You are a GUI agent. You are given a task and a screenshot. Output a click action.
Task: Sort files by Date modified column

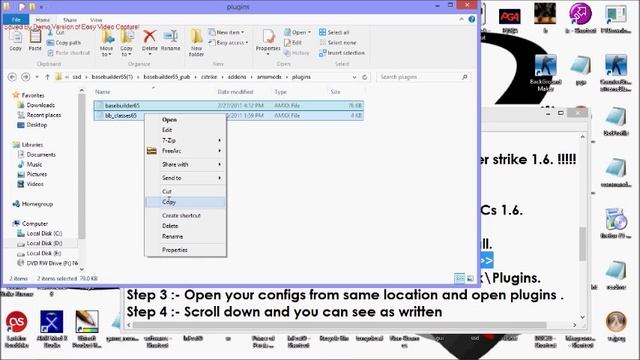coord(236,92)
